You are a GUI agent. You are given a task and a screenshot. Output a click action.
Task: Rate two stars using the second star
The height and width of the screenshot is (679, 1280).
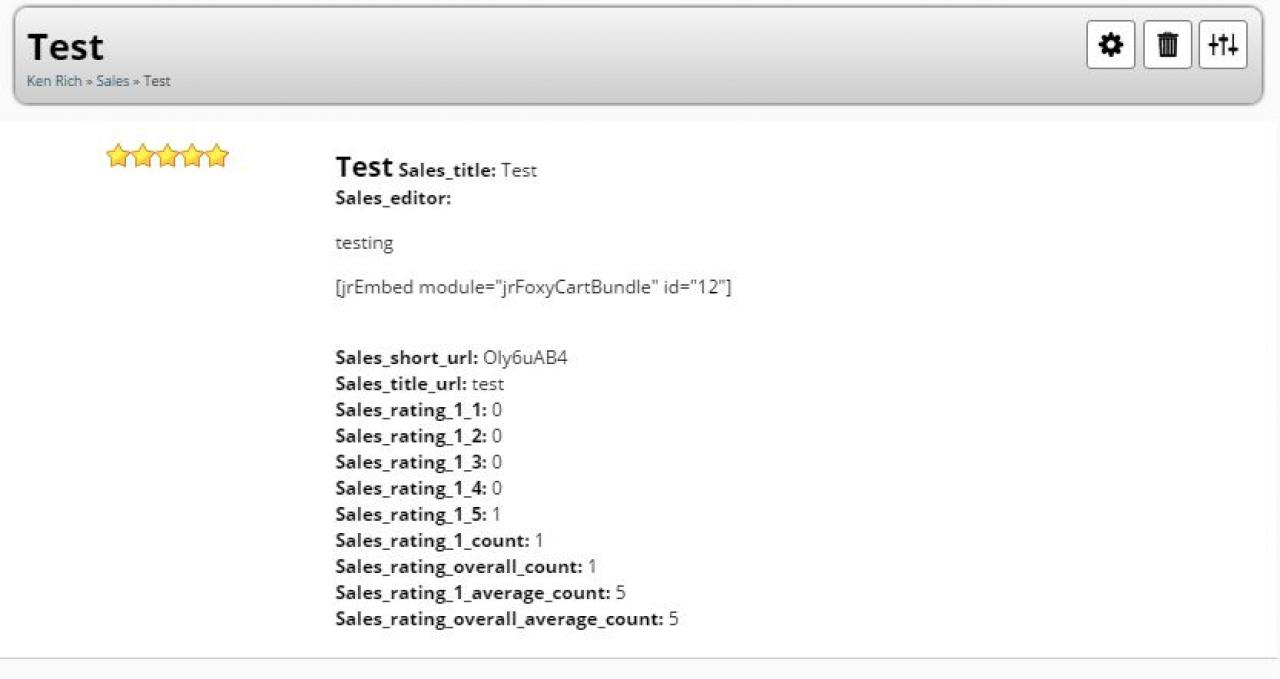point(143,156)
